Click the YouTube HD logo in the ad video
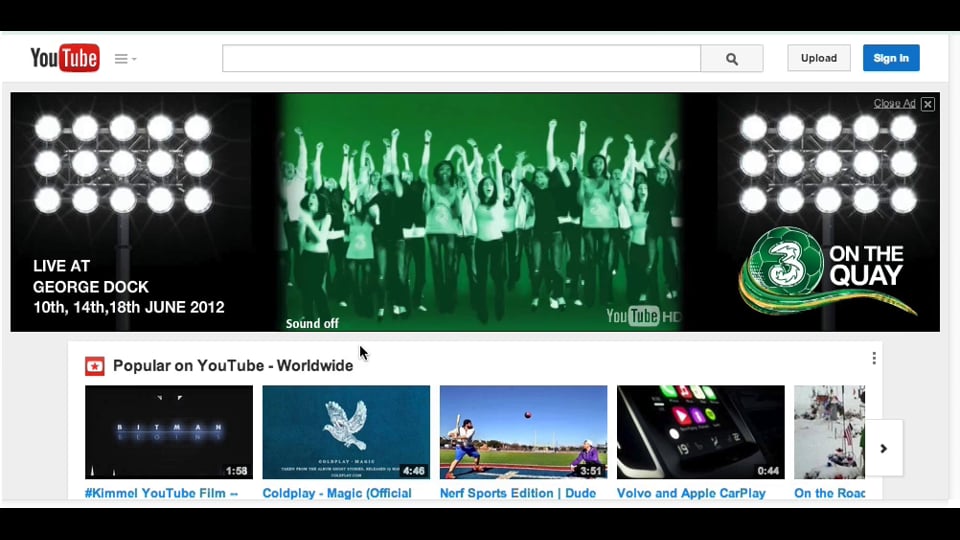The image size is (960, 540). [643, 316]
